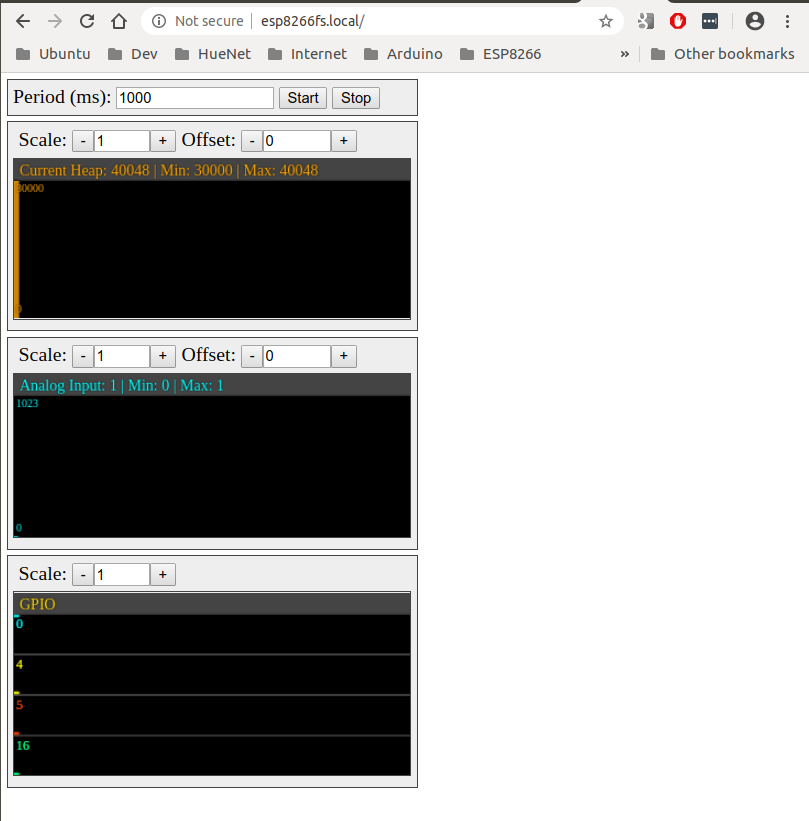
Task: Expand hidden bookmarks with double chevron
Action: [625, 54]
